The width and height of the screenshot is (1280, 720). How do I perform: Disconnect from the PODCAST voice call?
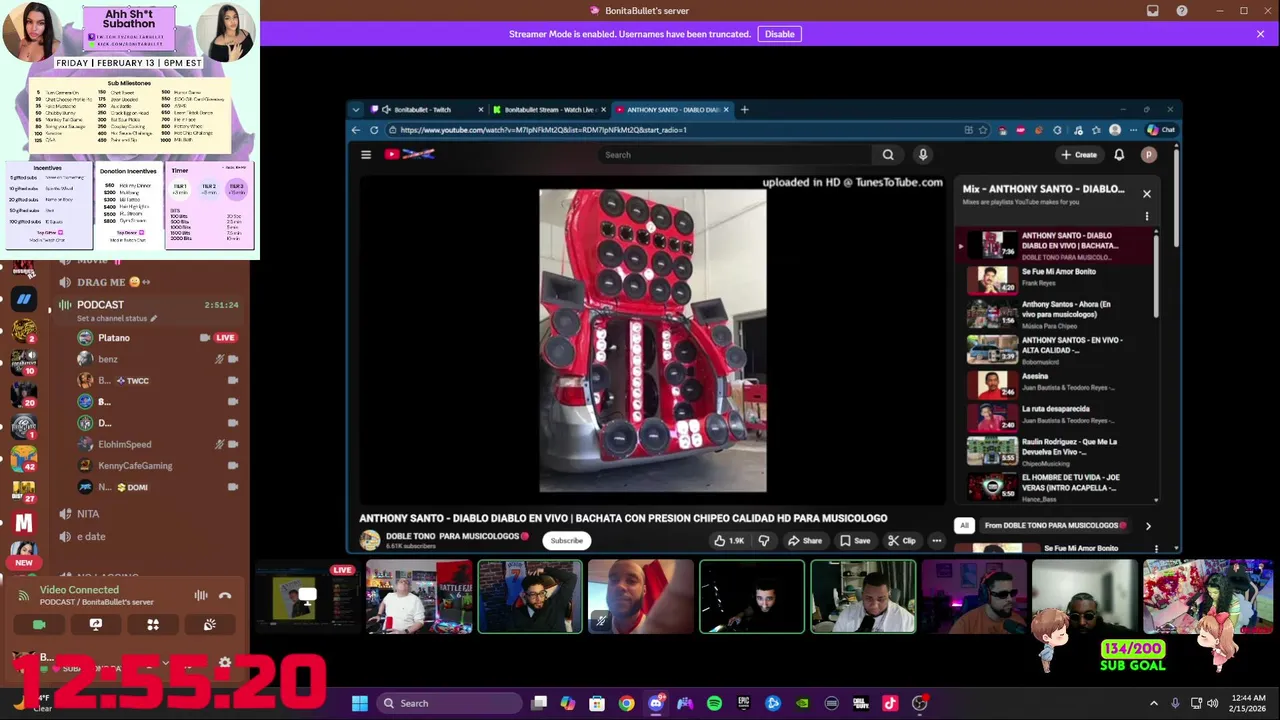point(225,595)
